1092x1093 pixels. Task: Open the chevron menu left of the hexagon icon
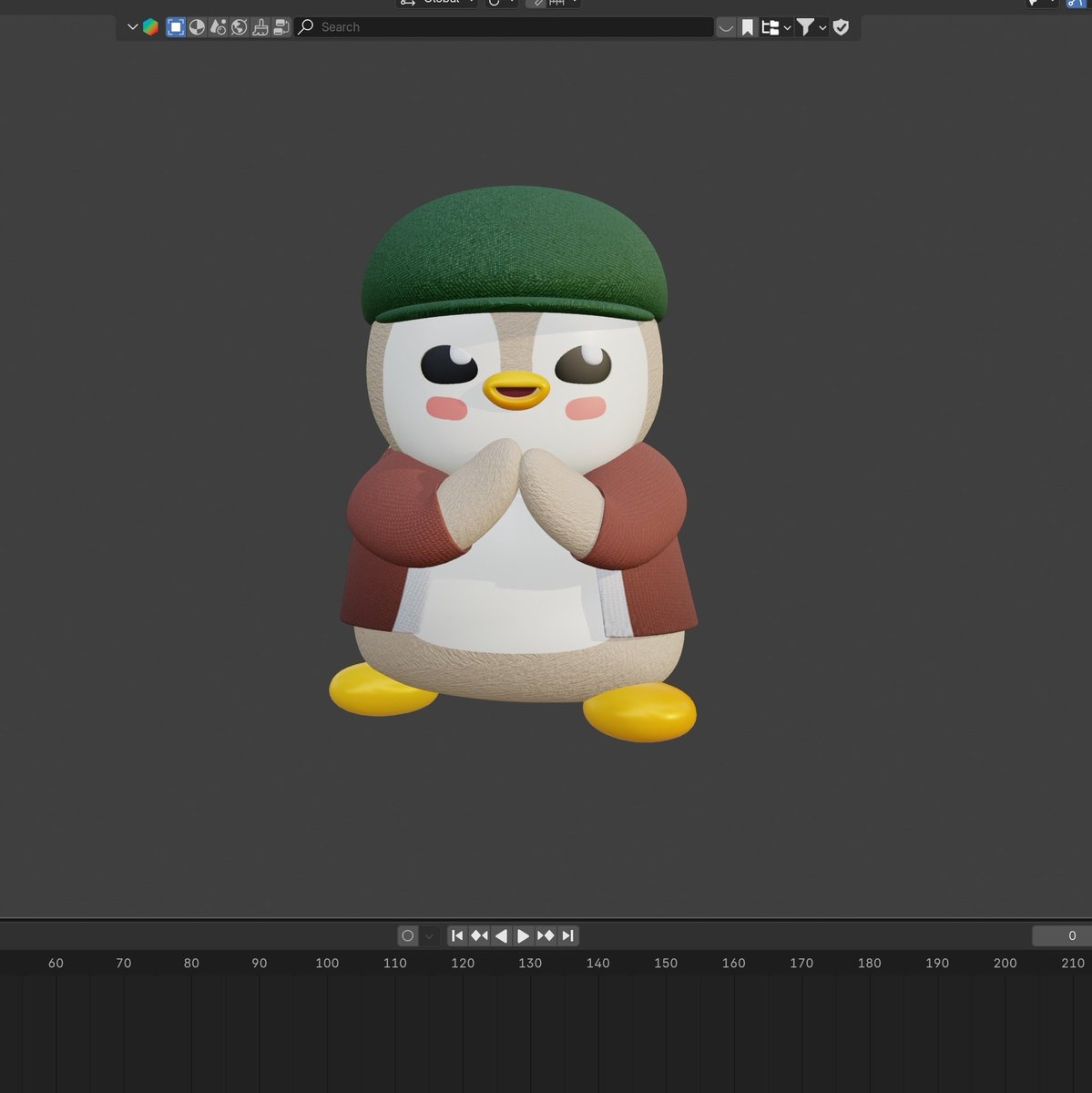click(132, 27)
